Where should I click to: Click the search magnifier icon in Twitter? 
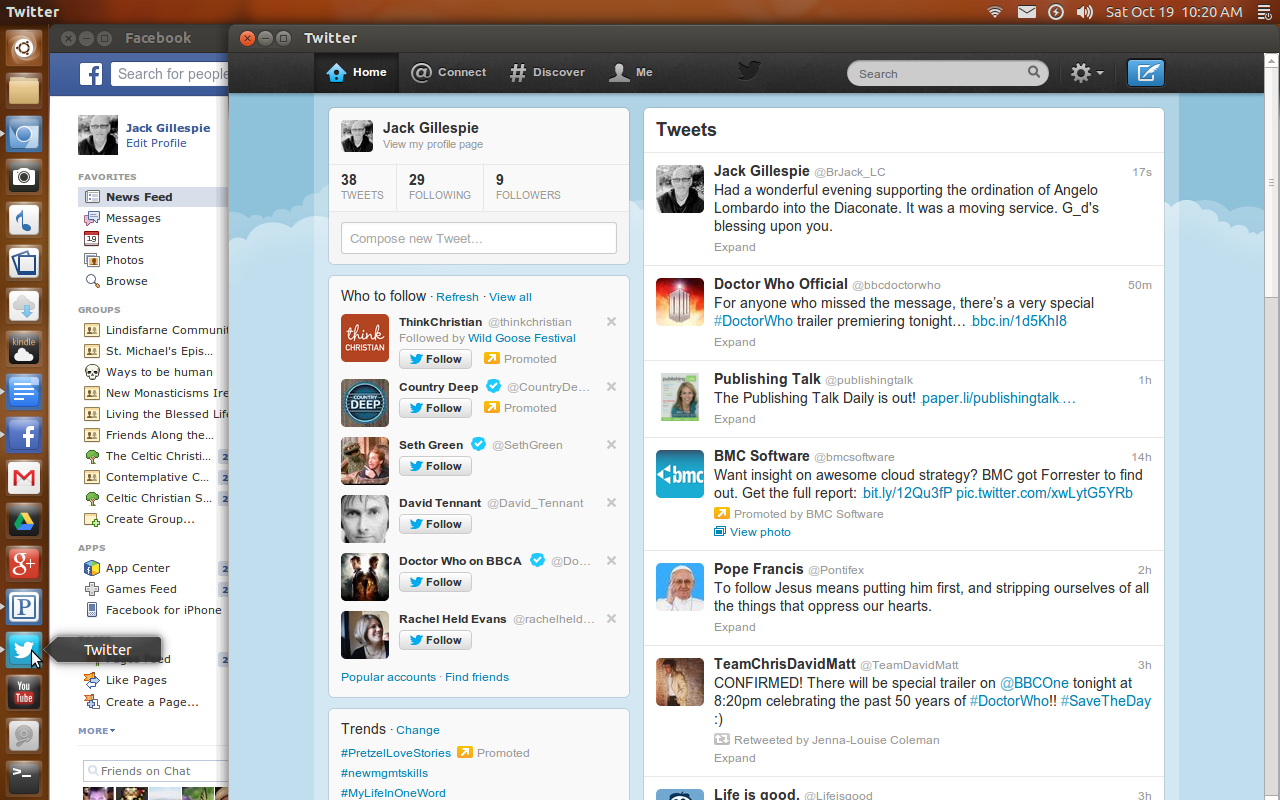[x=1034, y=72]
